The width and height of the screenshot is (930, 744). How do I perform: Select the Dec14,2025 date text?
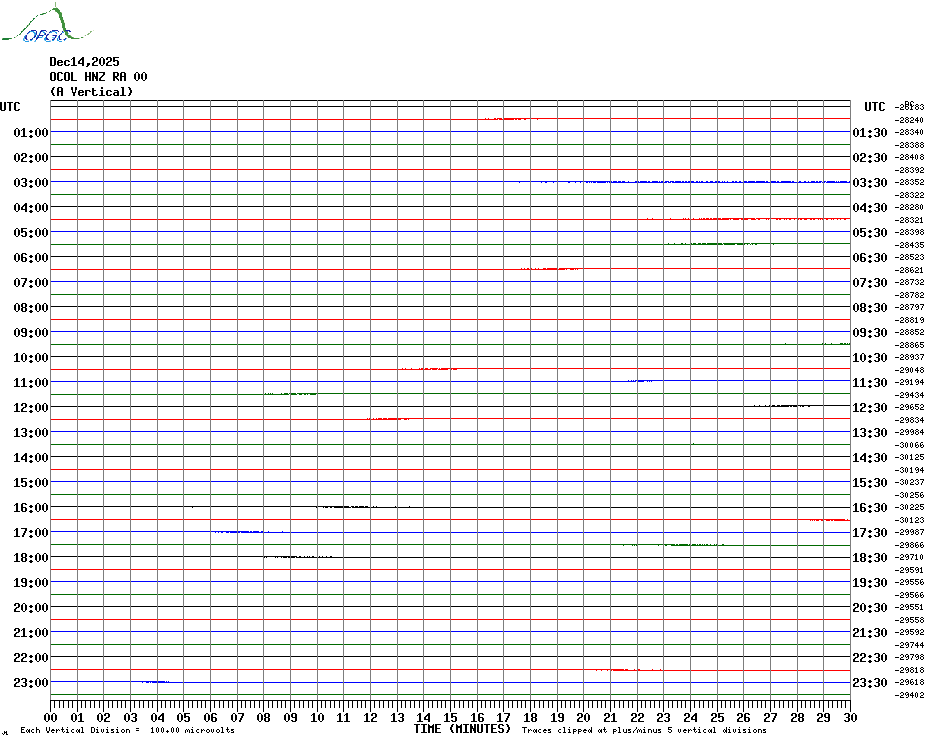[84, 62]
